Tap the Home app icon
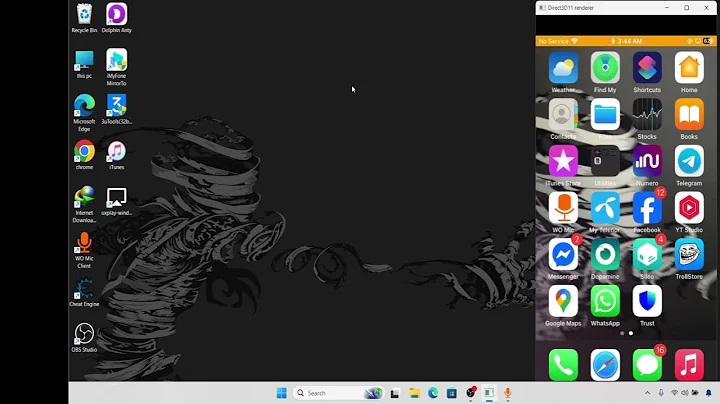The width and height of the screenshot is (720, 404). pos(689,67)
